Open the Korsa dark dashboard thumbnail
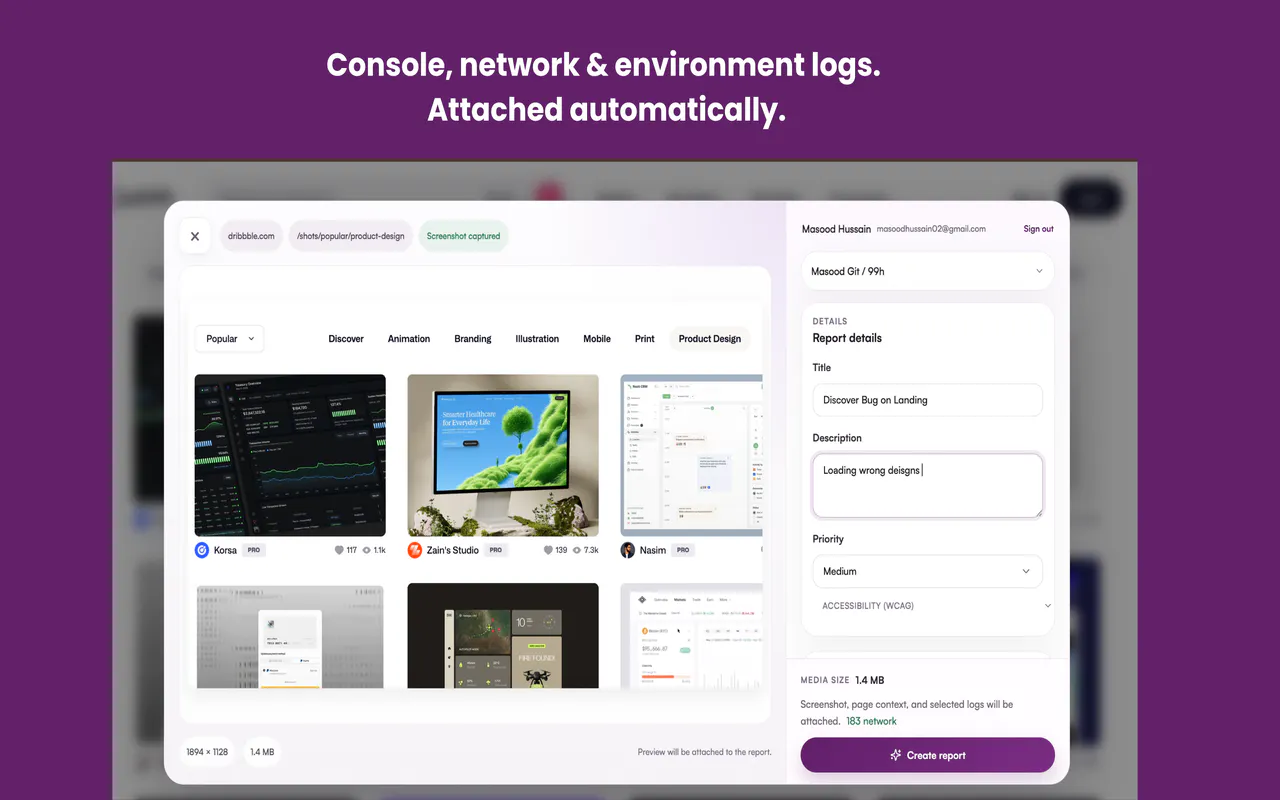Screen dimensions: 1280x800 point(290,455)
